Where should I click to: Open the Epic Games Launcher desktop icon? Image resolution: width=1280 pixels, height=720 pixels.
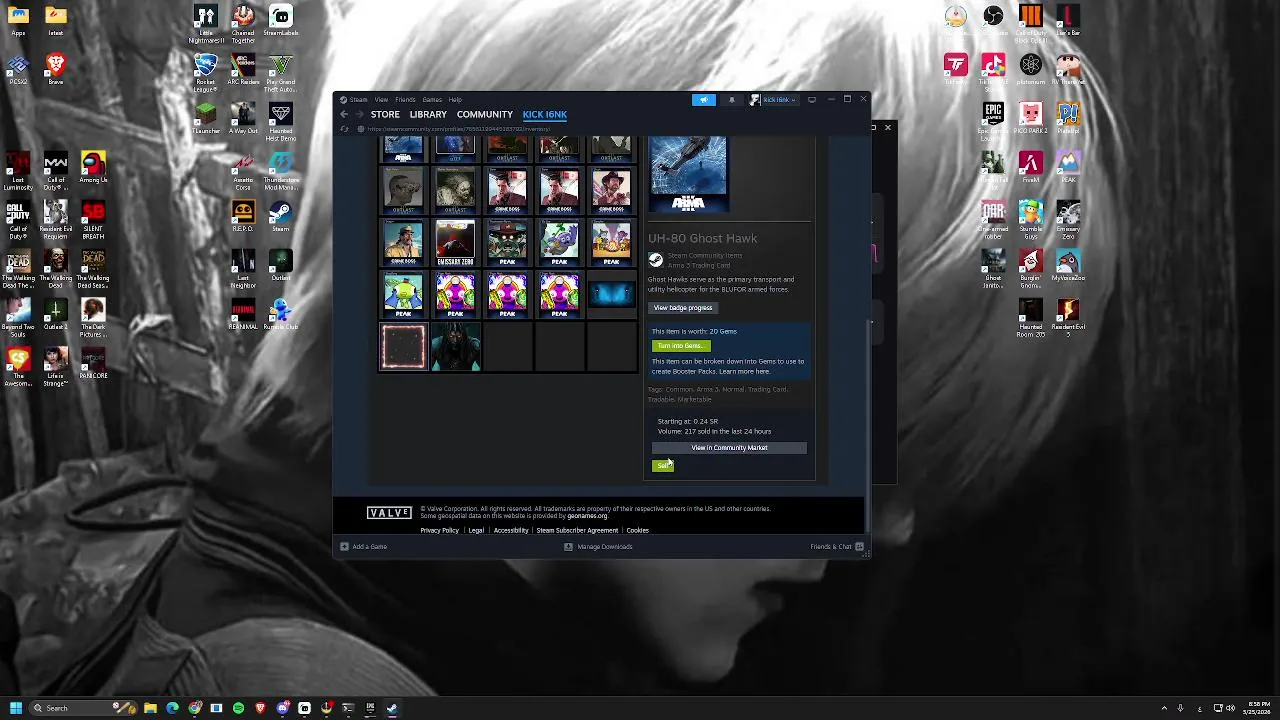point(993,122)
